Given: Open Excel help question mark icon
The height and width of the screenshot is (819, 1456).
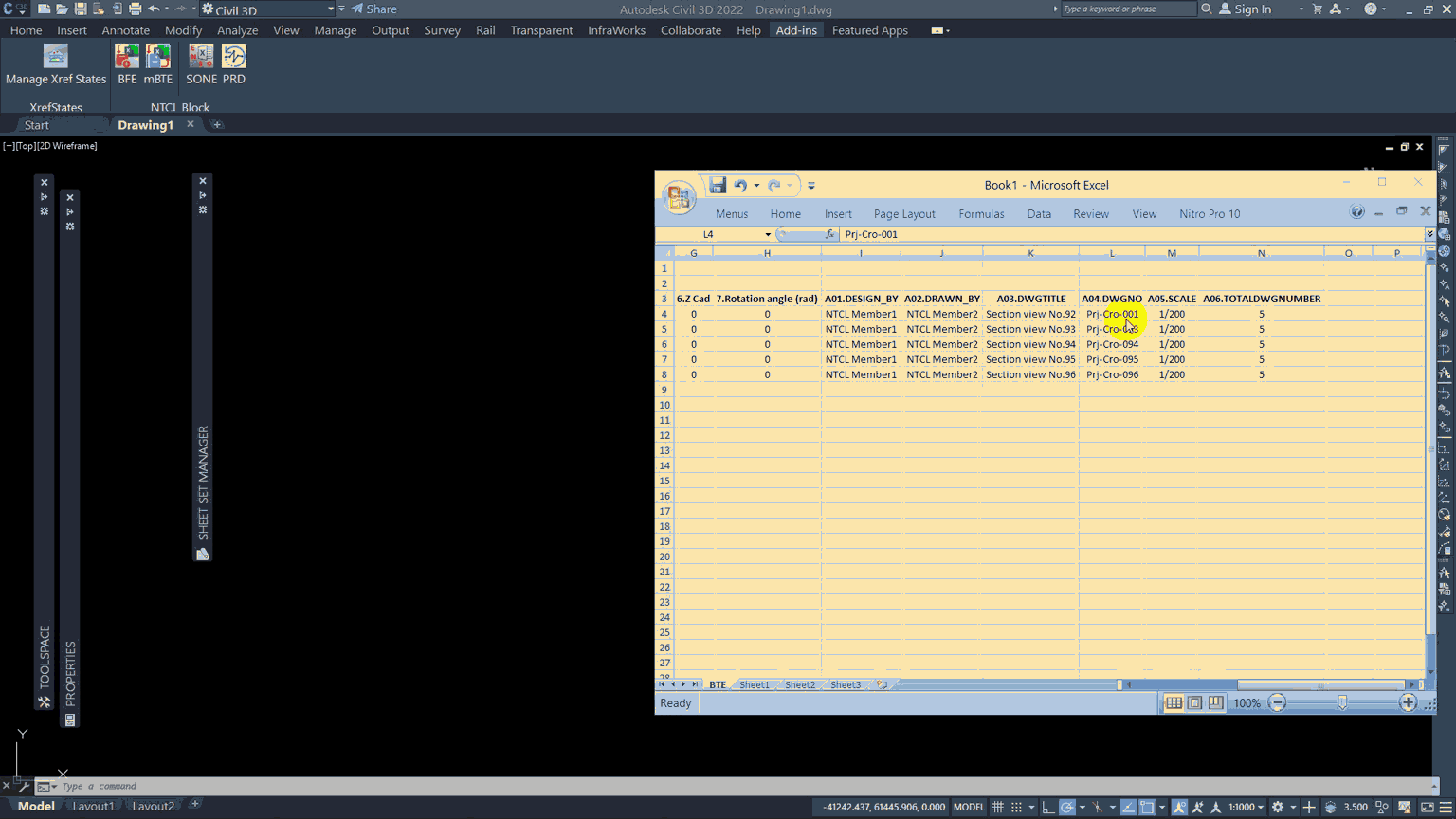Looking at the screenshot, I should tap(1357, 212).
